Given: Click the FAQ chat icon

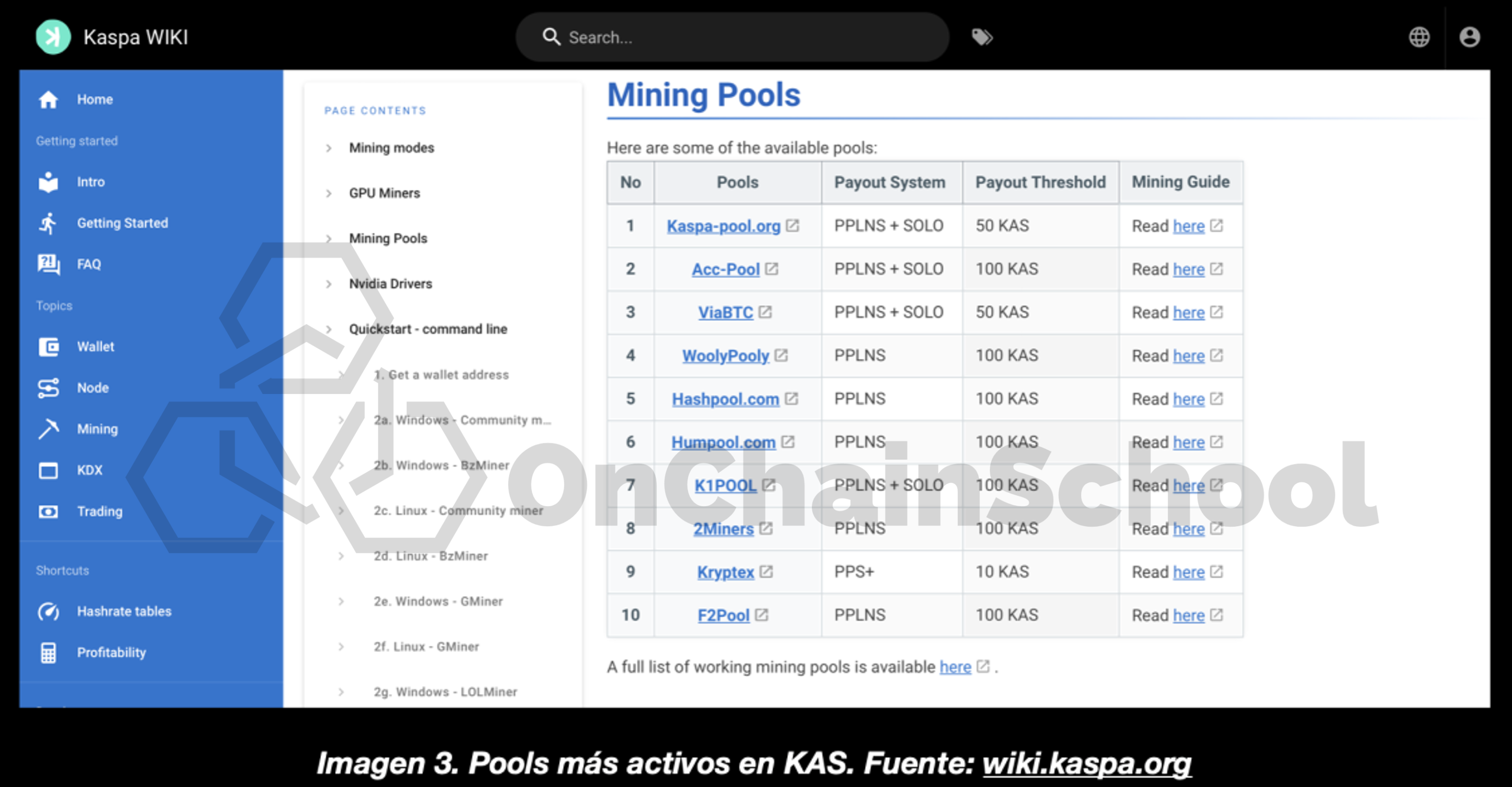Looking at the screenshot, I should 48,264.
